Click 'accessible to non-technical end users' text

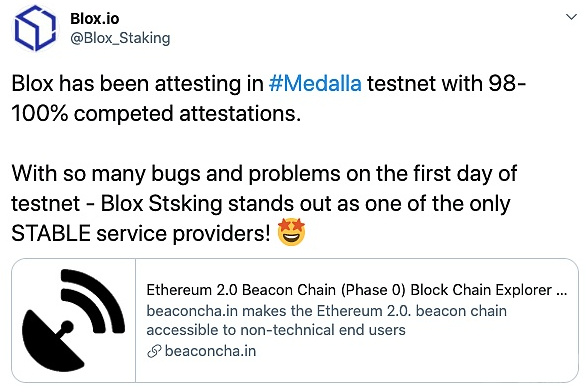pyautogui.click(x=276, y=330)
